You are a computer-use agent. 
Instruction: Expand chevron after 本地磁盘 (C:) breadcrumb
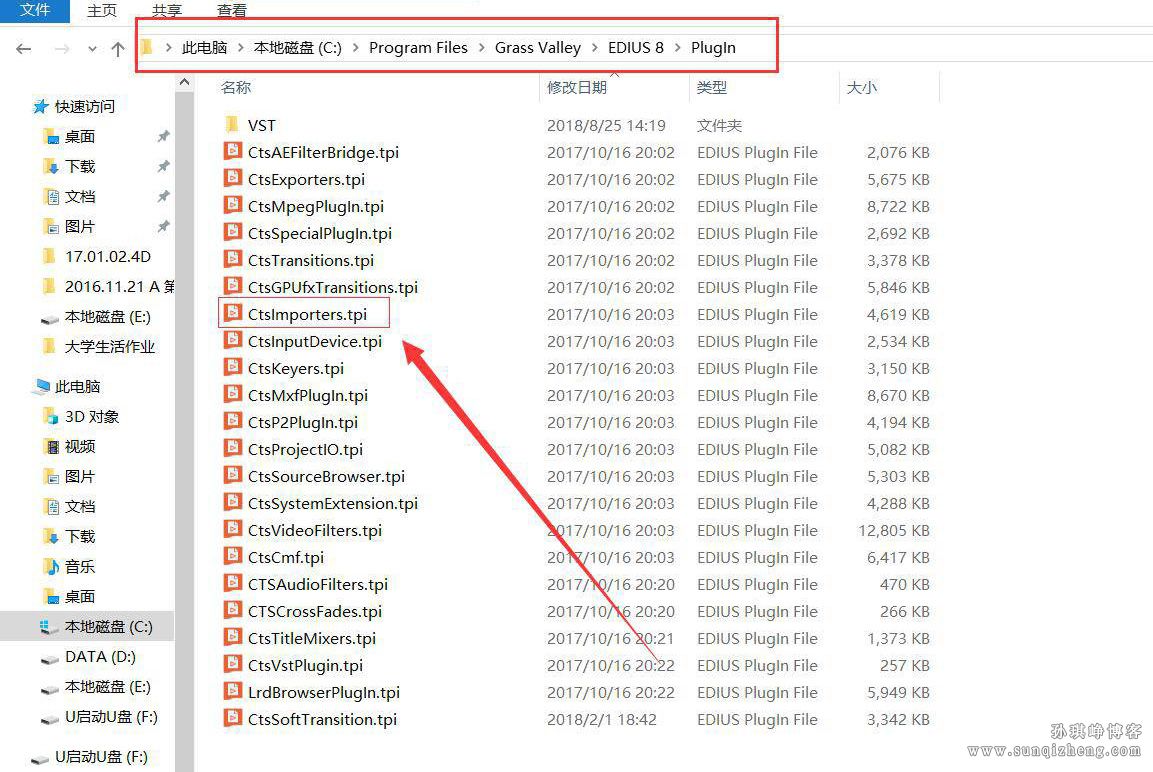point(356,48)
